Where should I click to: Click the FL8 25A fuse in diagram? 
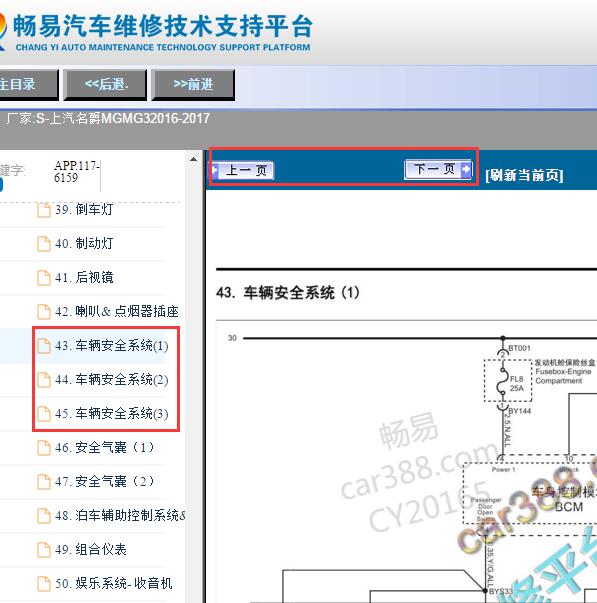508,381
